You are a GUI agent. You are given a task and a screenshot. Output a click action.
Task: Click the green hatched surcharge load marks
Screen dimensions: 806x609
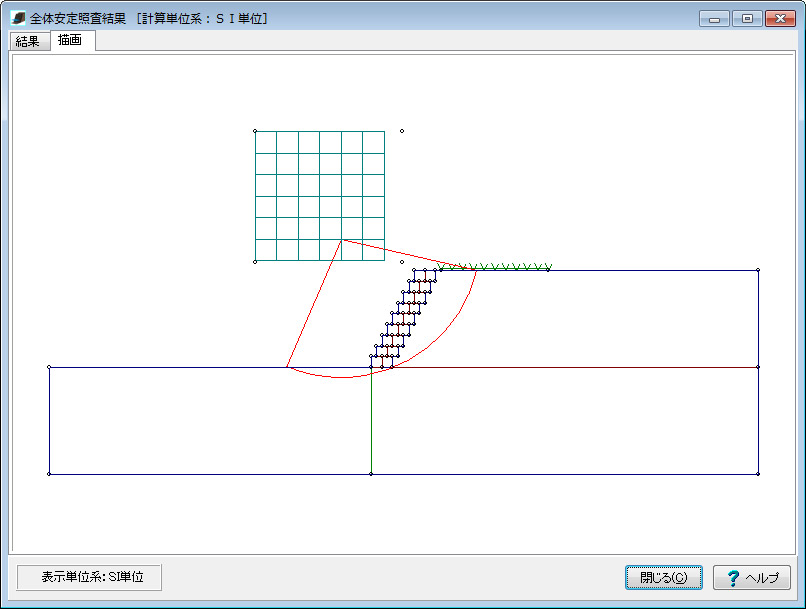(494, 266)
